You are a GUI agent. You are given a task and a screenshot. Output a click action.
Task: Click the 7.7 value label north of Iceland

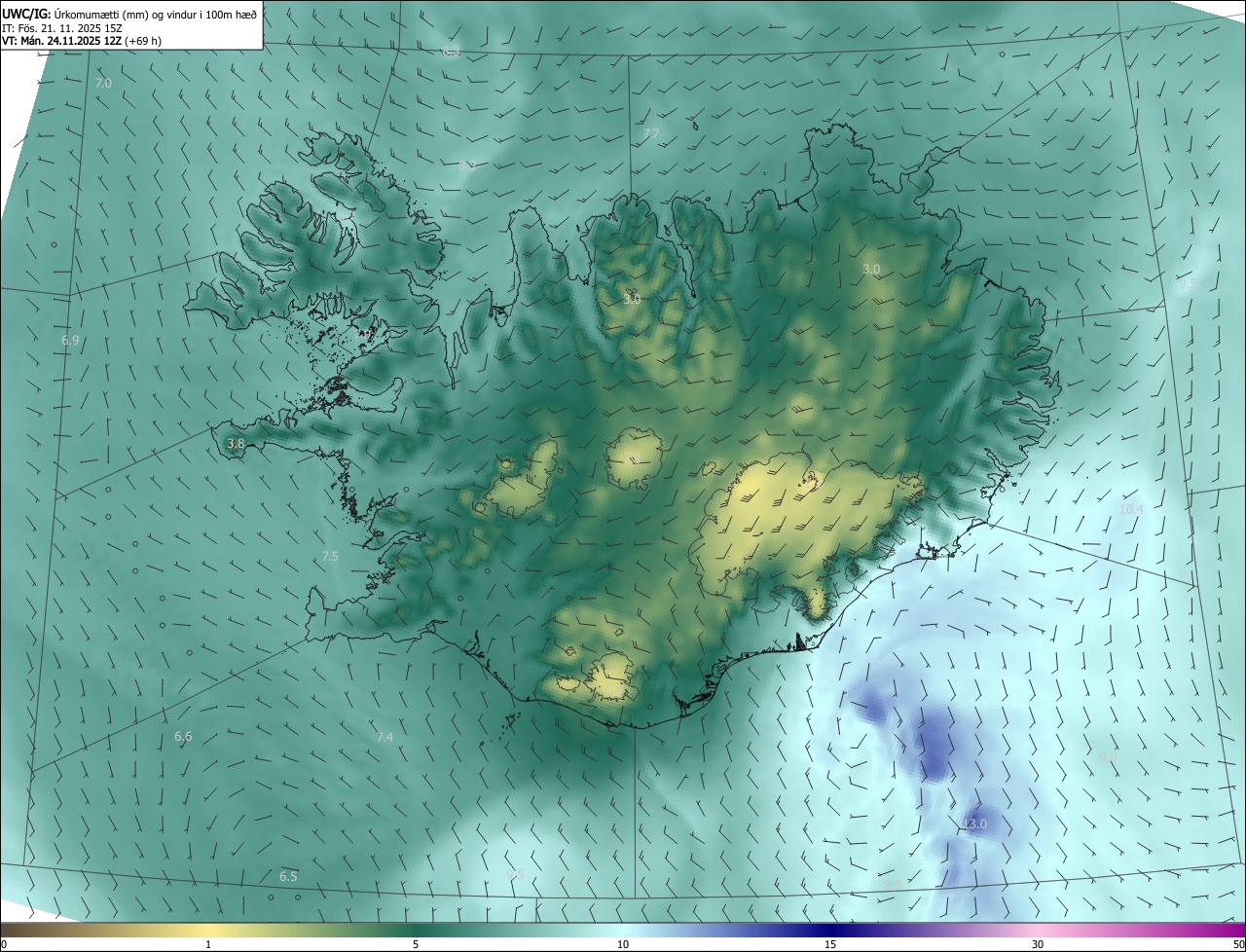[x=651, y=133]
